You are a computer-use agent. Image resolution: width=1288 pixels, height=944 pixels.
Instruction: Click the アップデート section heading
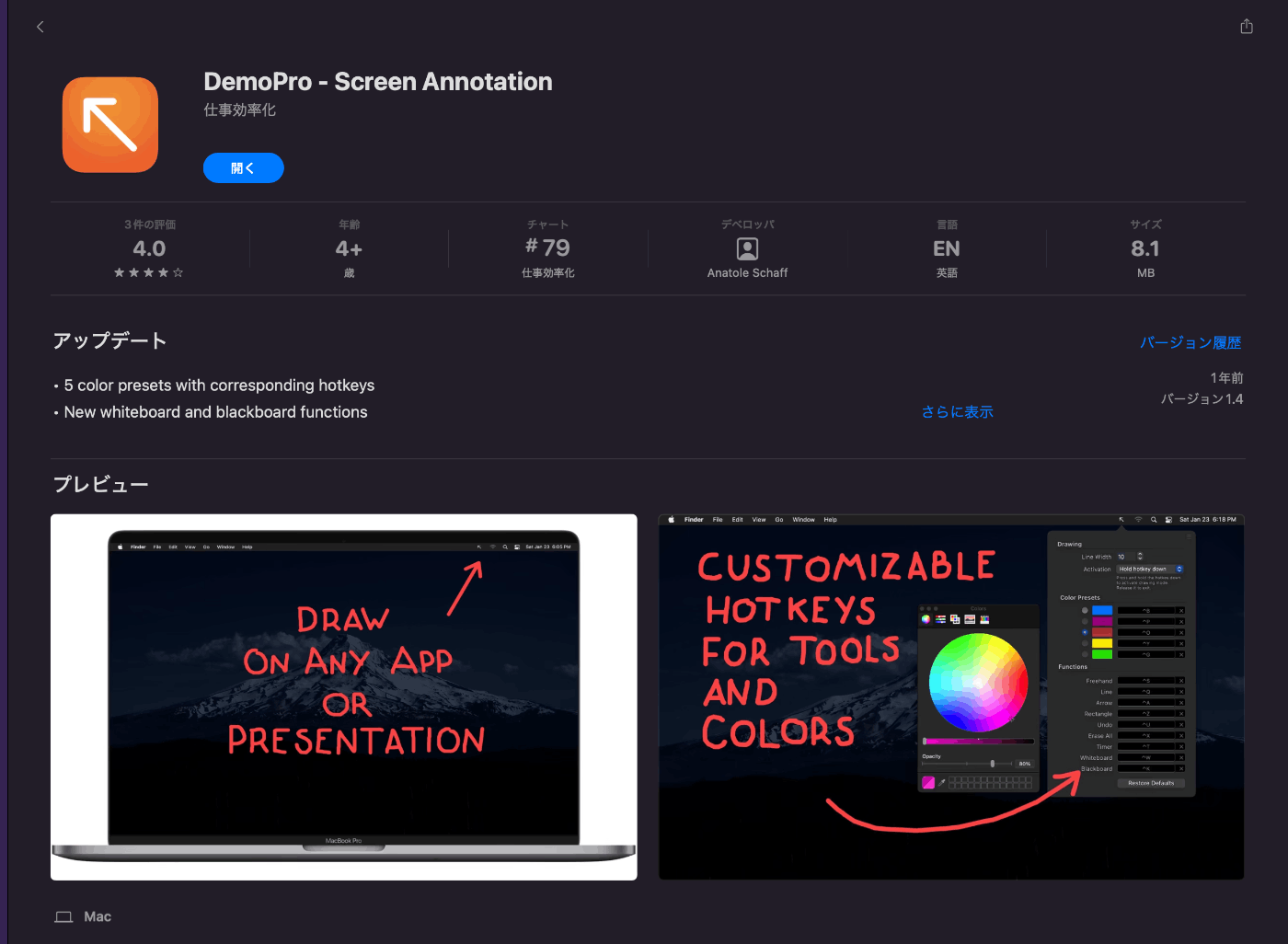pyautogui.click(x=109, y=341)
